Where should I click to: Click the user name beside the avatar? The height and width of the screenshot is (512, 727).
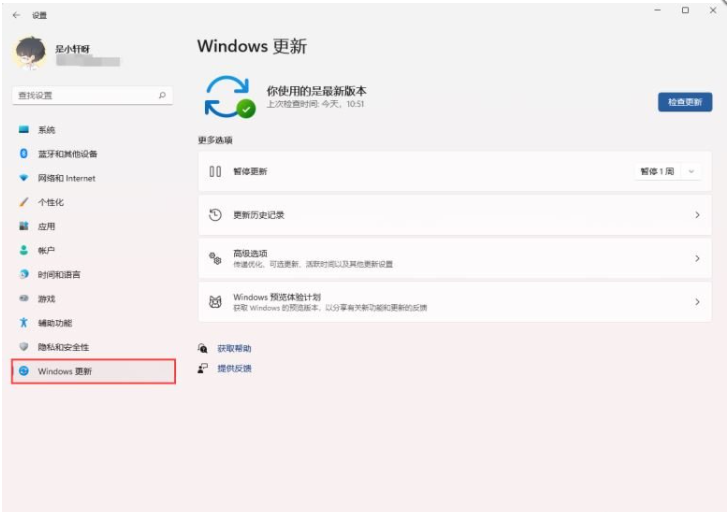[72, 49]
